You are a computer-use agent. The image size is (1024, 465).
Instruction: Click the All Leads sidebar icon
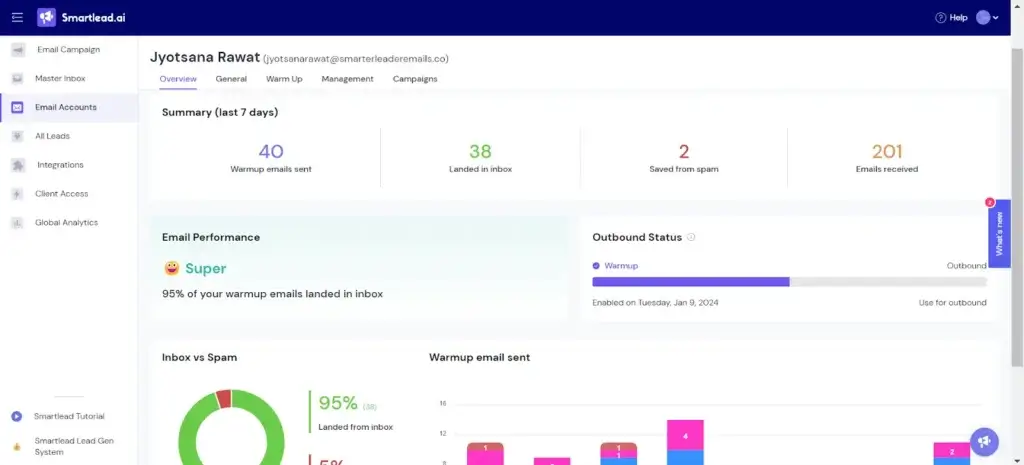pos(18,136)
